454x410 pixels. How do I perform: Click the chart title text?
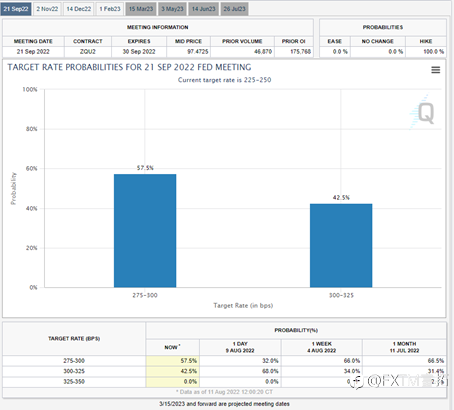(129, 67)
